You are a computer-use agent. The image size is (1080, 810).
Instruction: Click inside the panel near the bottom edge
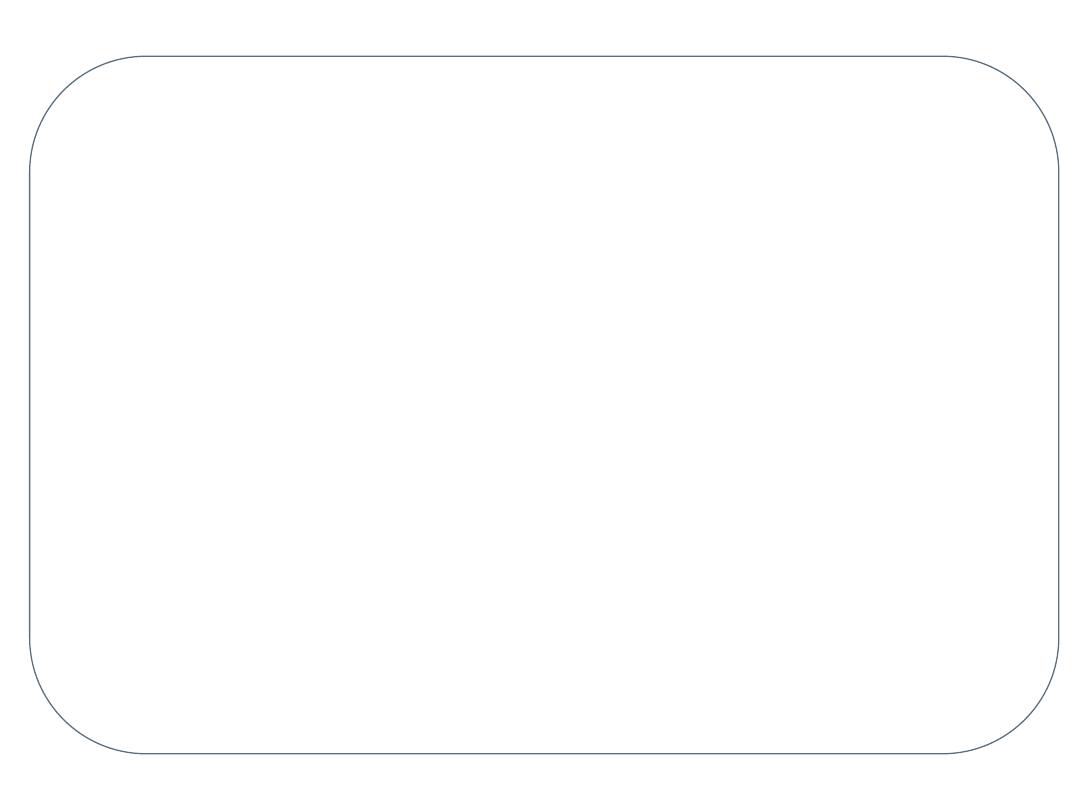(x=544, y=734)
